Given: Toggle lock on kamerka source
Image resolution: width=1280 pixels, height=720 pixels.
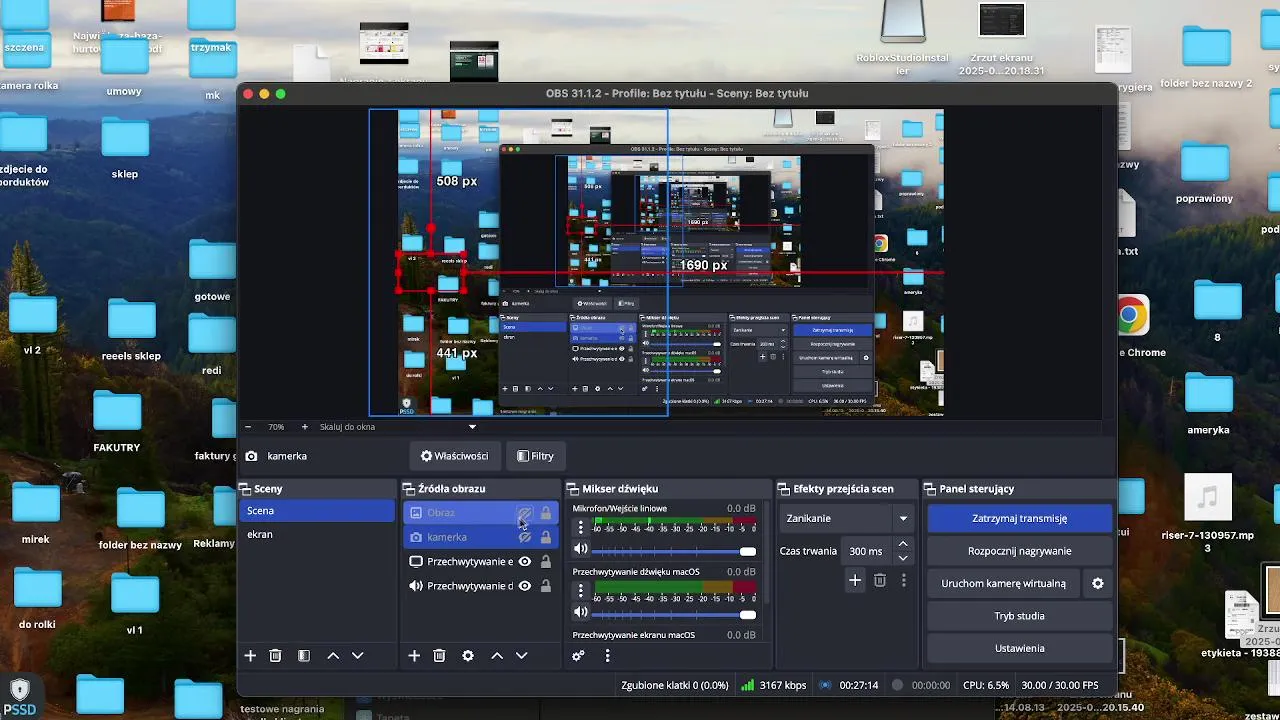Looking at the screenshot, I should coord(546,537).
